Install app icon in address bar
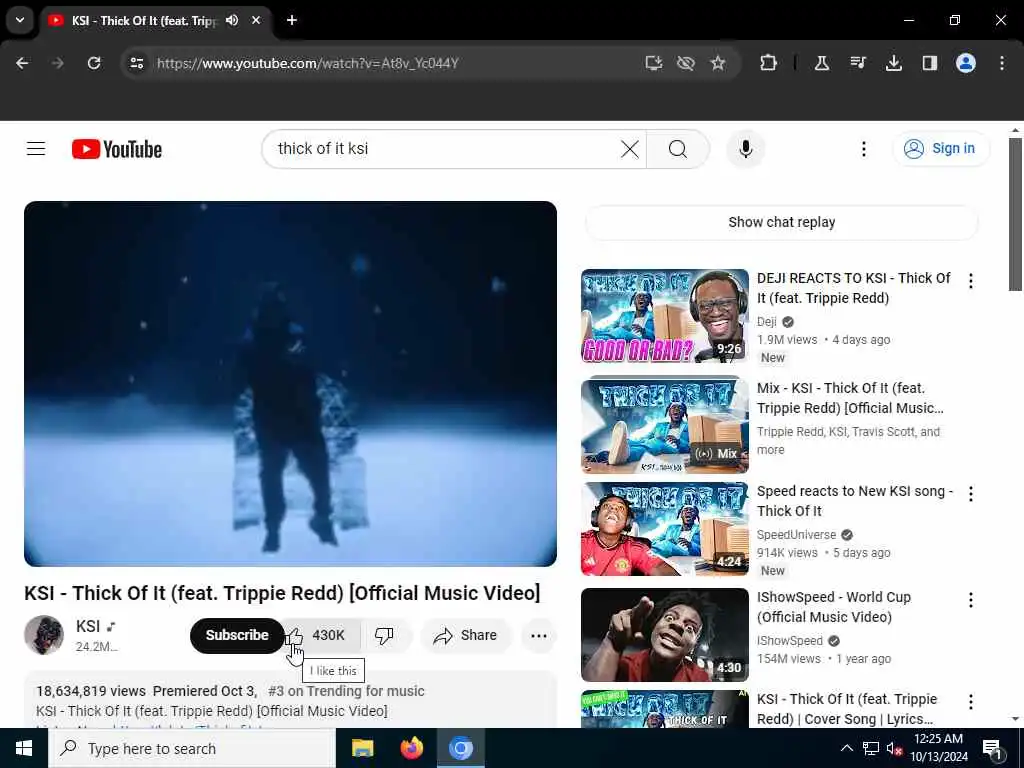Image resolution: width=1024 pixels, height=768 pixels. pos(654,63)
